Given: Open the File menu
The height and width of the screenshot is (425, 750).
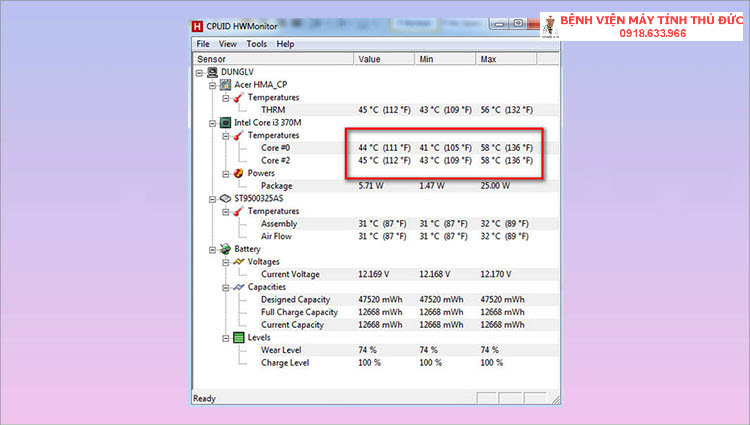Looking at the screenshot, I should (x=203, y=44).
